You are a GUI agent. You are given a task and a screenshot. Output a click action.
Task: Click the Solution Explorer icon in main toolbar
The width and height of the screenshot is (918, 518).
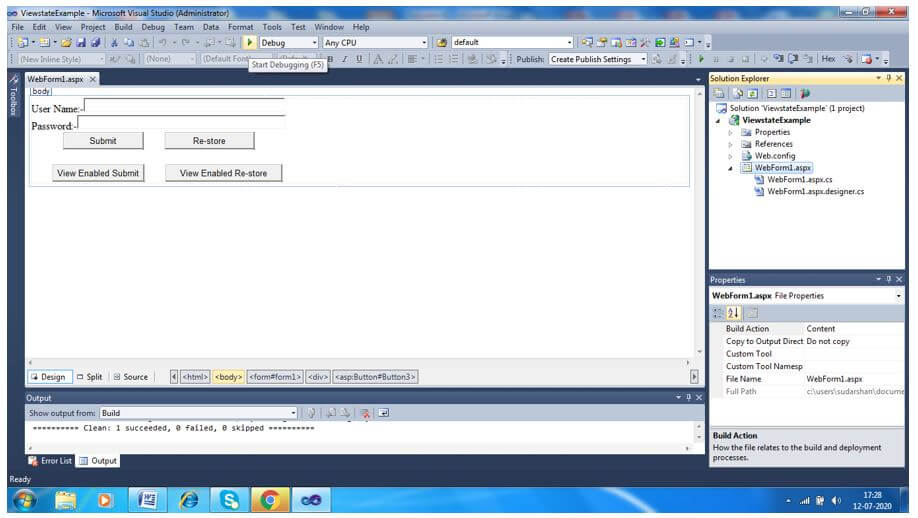point(587,42)
